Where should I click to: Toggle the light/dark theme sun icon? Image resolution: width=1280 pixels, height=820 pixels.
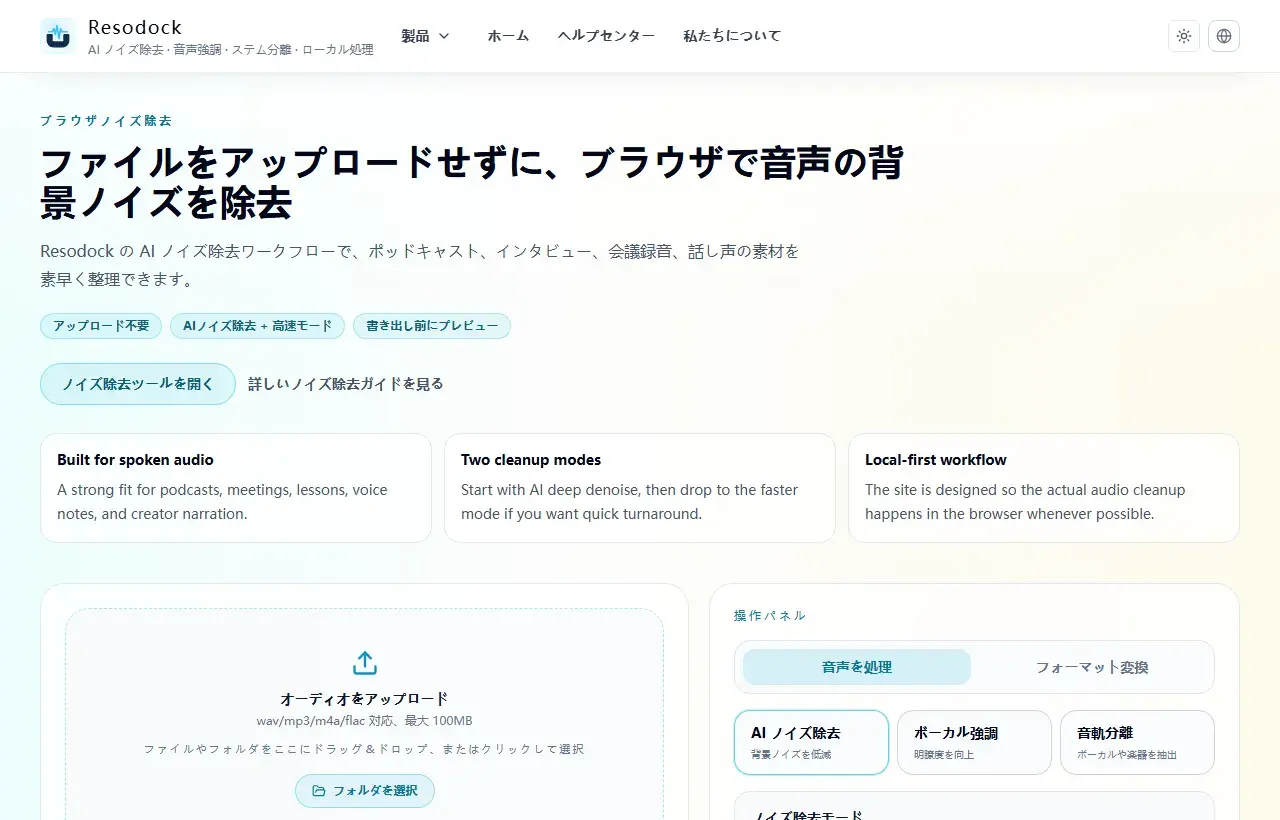pyautogui.click(x=1184, y=36)
